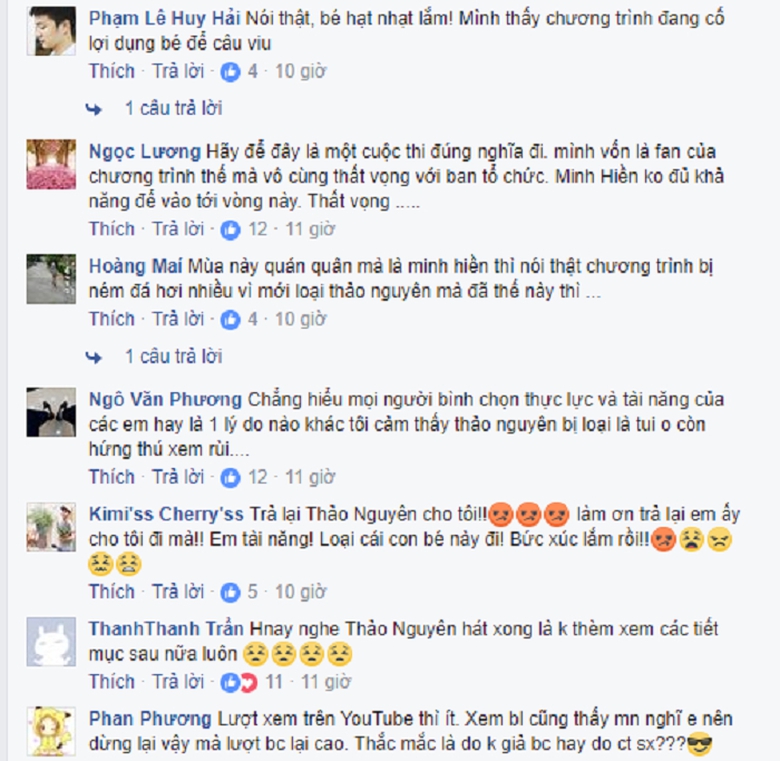Click like reaction icon on Ngô Văn Phương's comment
The width and height of the screenshot is (780, 761).
click(230, 478)
